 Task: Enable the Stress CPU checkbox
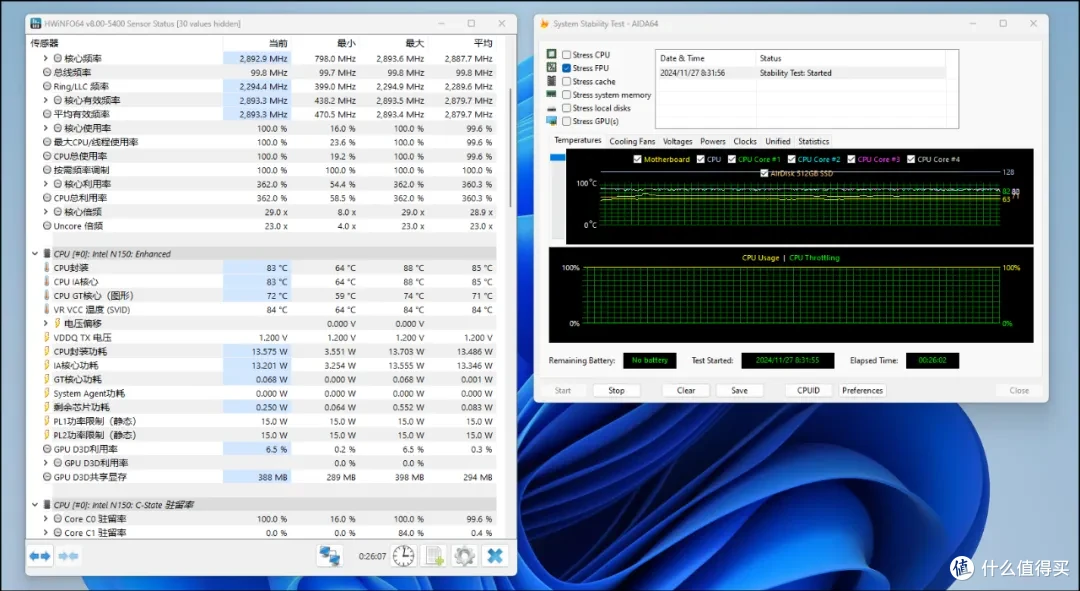pyautogui.click(x=566, y=54)
